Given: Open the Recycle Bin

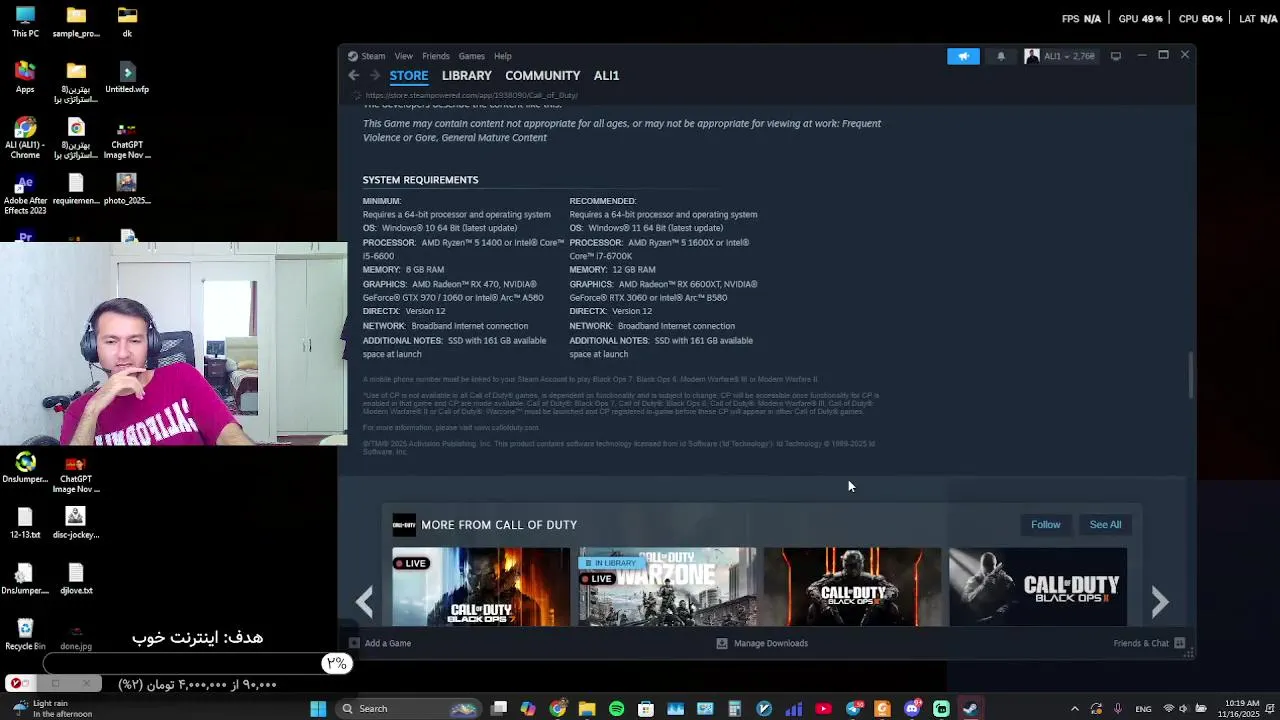Looking at the screenshot, I should click(25, 634).
